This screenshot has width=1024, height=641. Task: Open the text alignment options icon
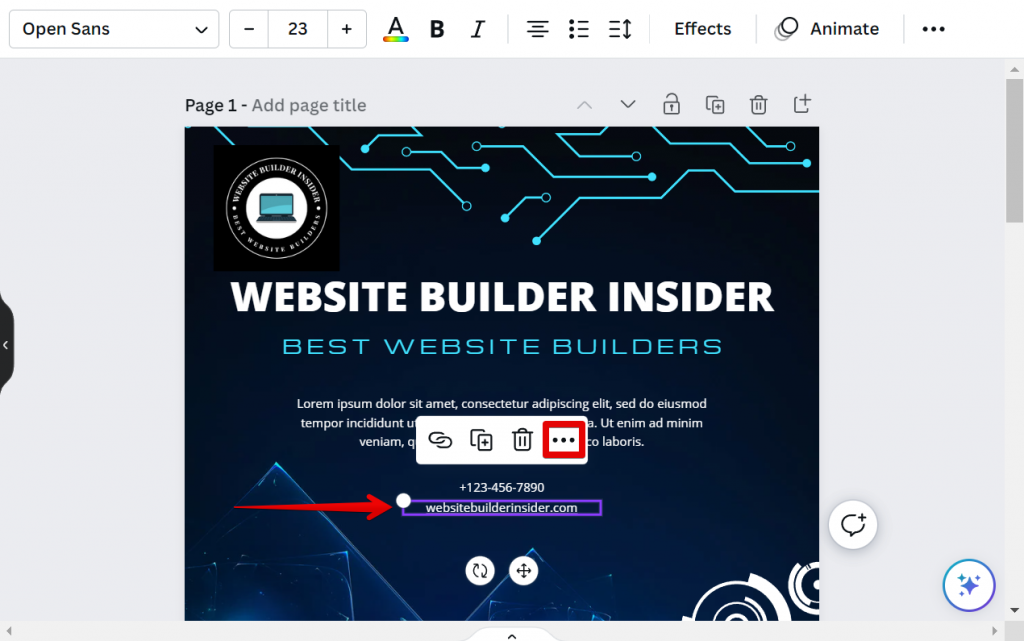pyautogui.click(x=537, y=29)
